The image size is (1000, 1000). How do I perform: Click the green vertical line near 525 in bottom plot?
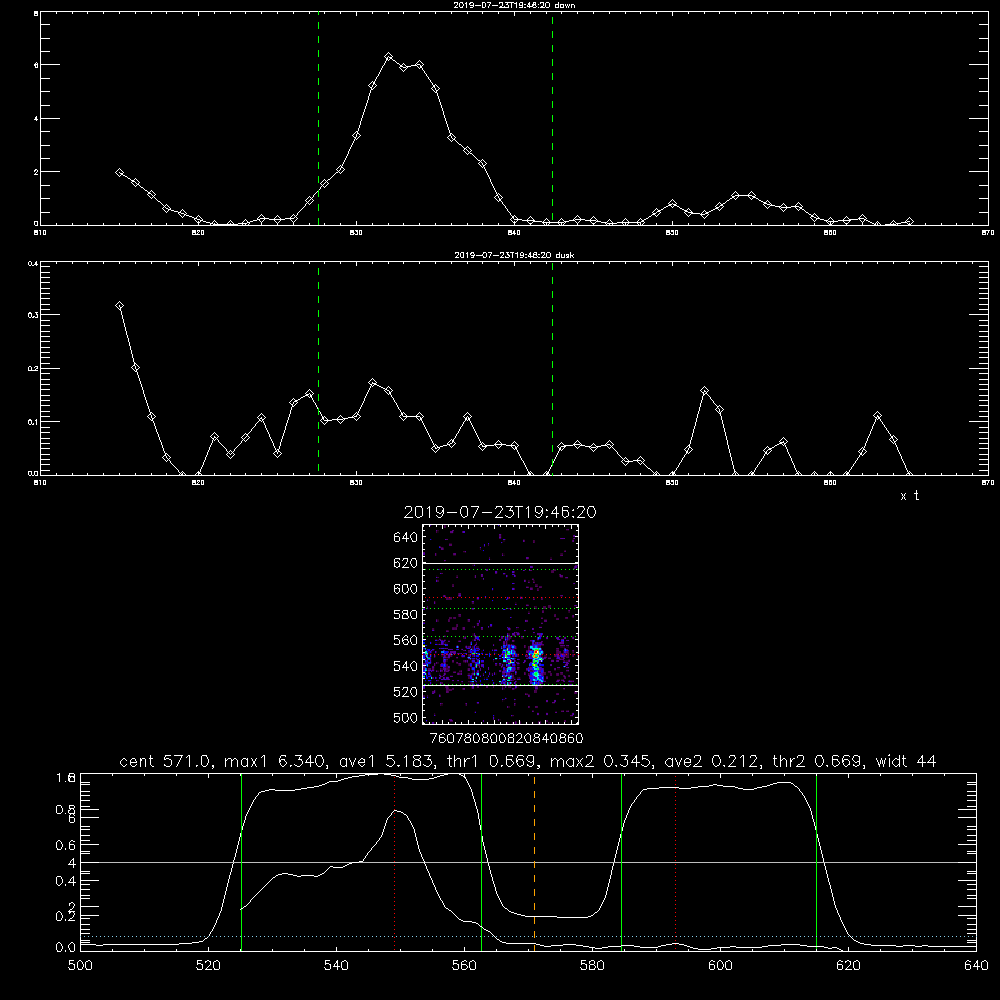[241, 862]
